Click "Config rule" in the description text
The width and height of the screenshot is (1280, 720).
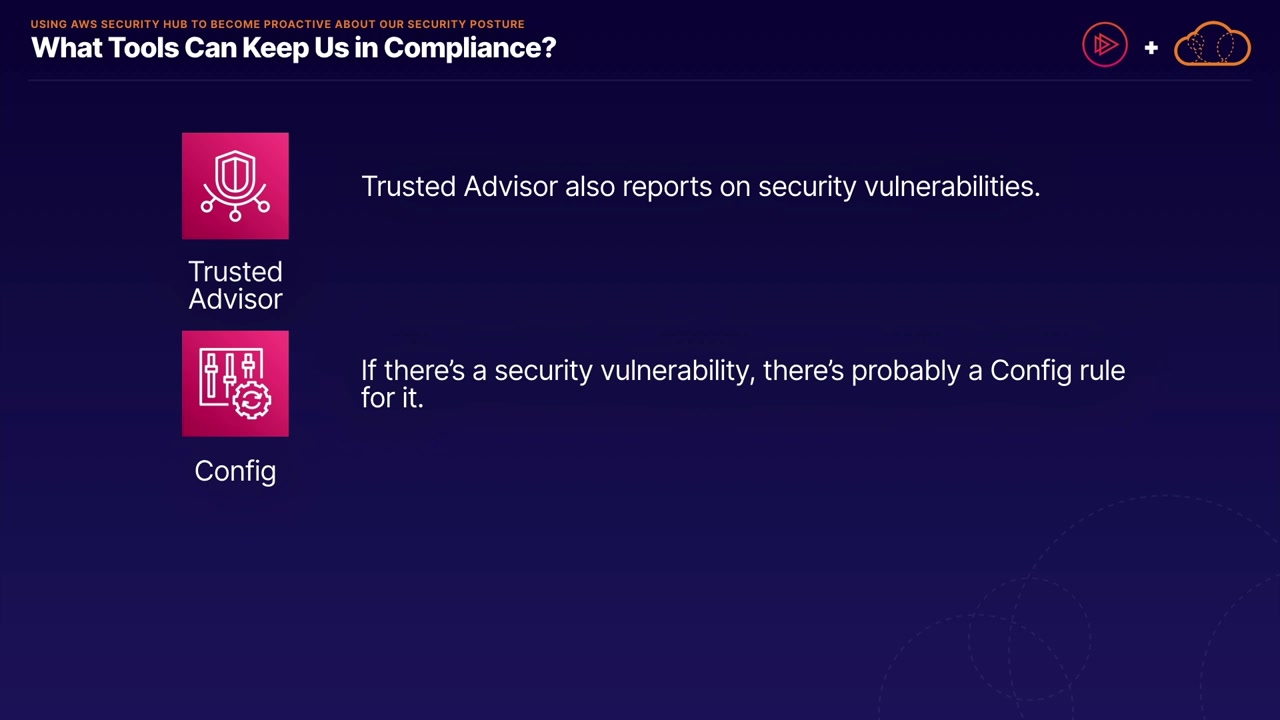[x=1057, y=371]
